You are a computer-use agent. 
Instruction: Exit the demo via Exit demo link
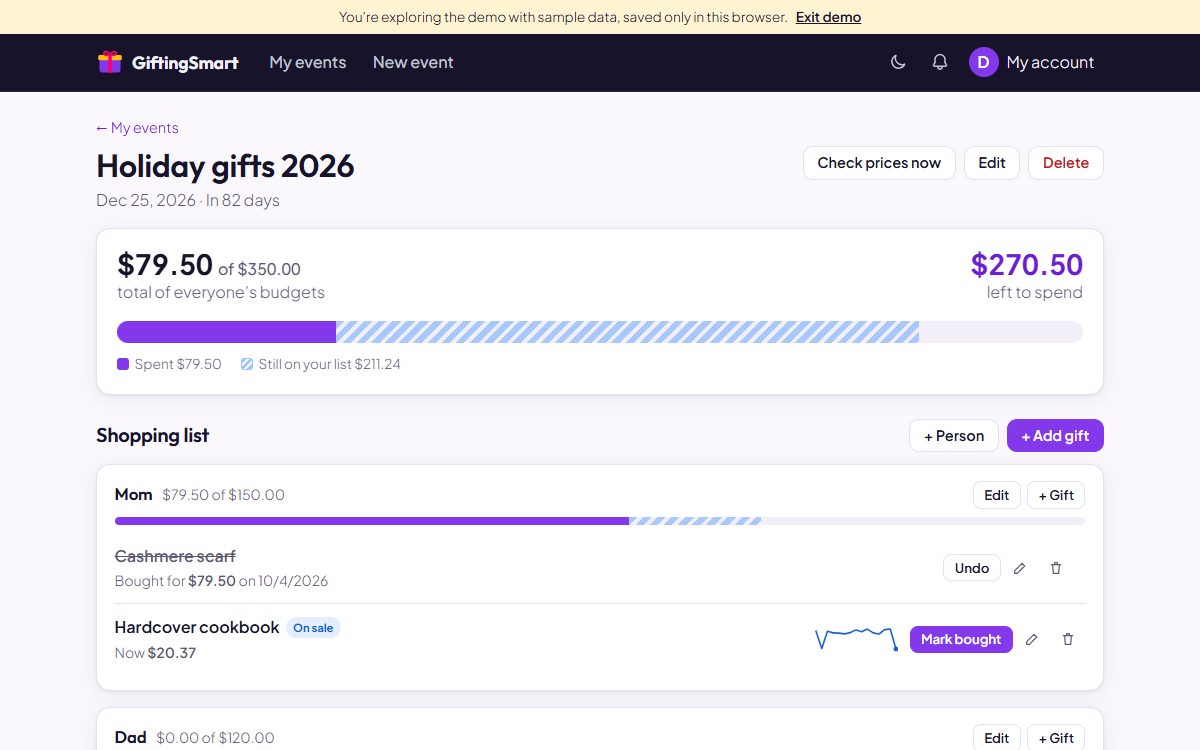tap(828, 17)
